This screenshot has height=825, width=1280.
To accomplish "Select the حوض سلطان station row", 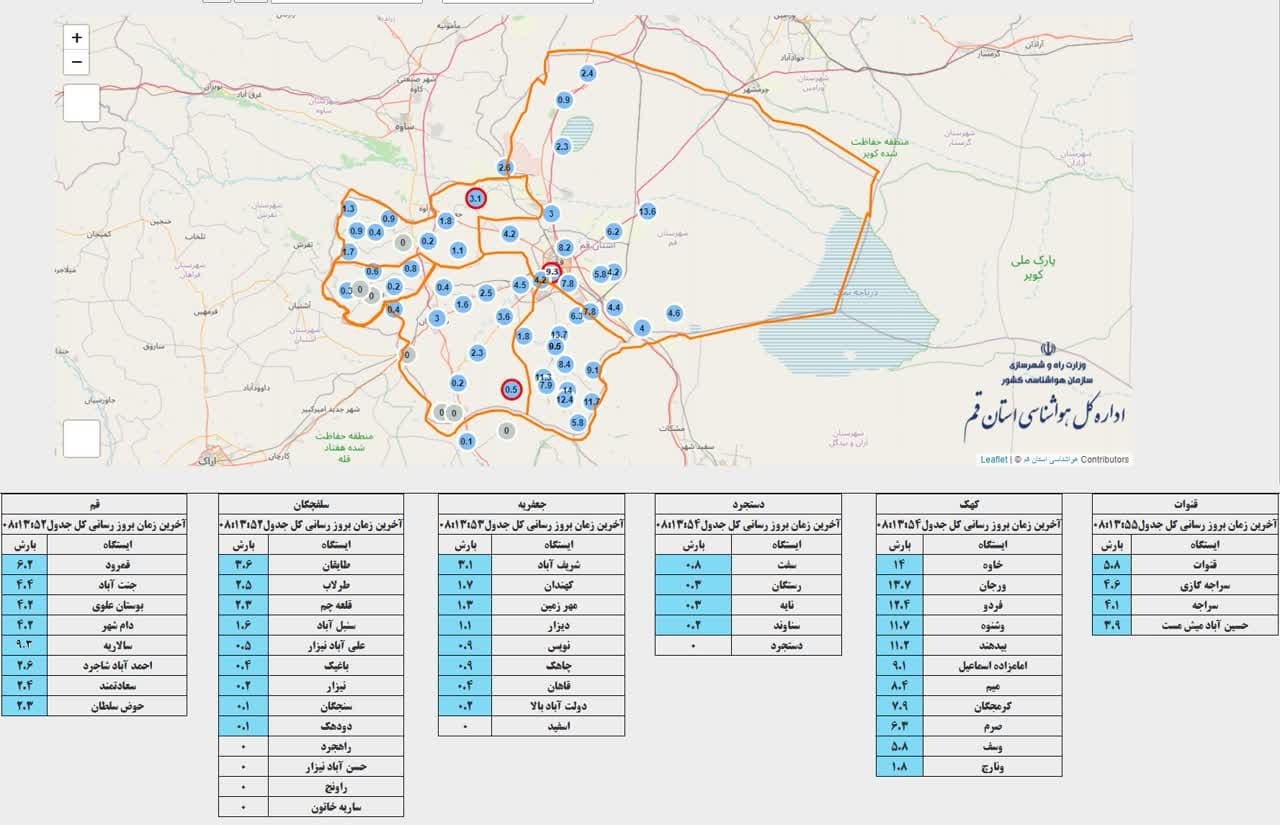I will pyautogui.click(x=95, y=705).
